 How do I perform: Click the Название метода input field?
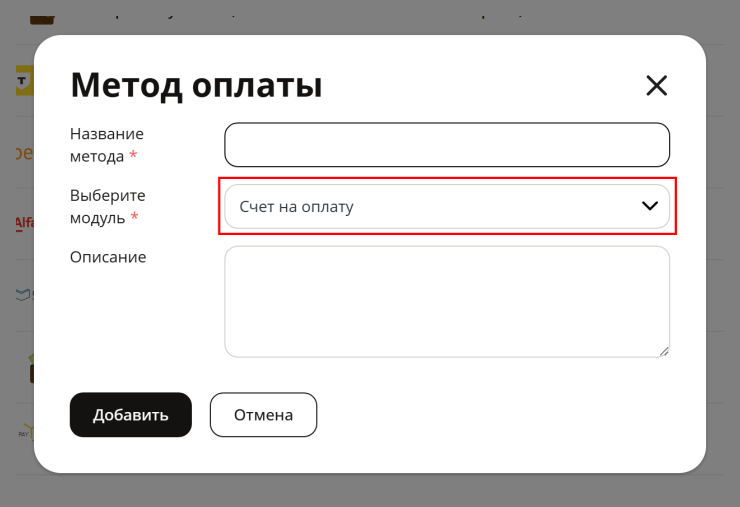(447, 145)
